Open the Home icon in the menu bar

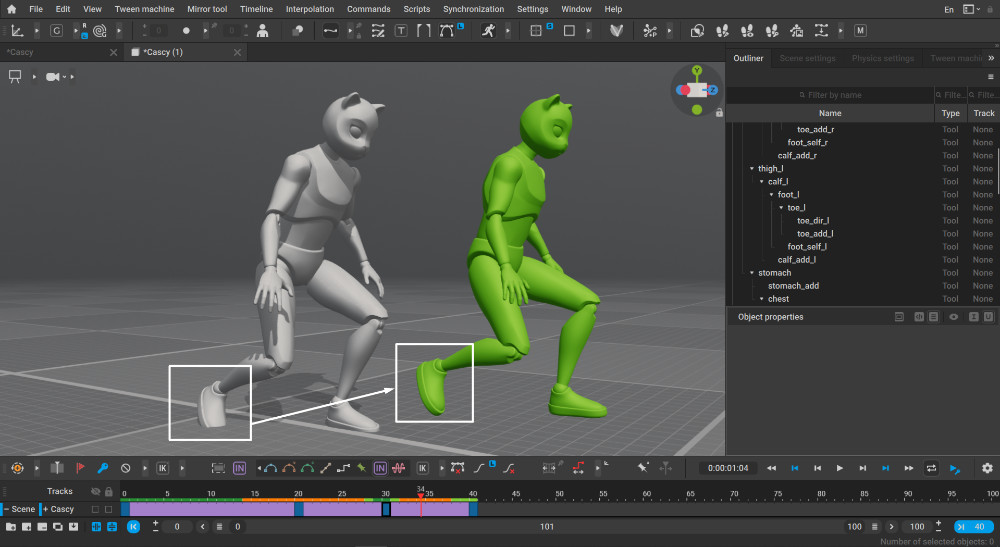click(11, 9)
